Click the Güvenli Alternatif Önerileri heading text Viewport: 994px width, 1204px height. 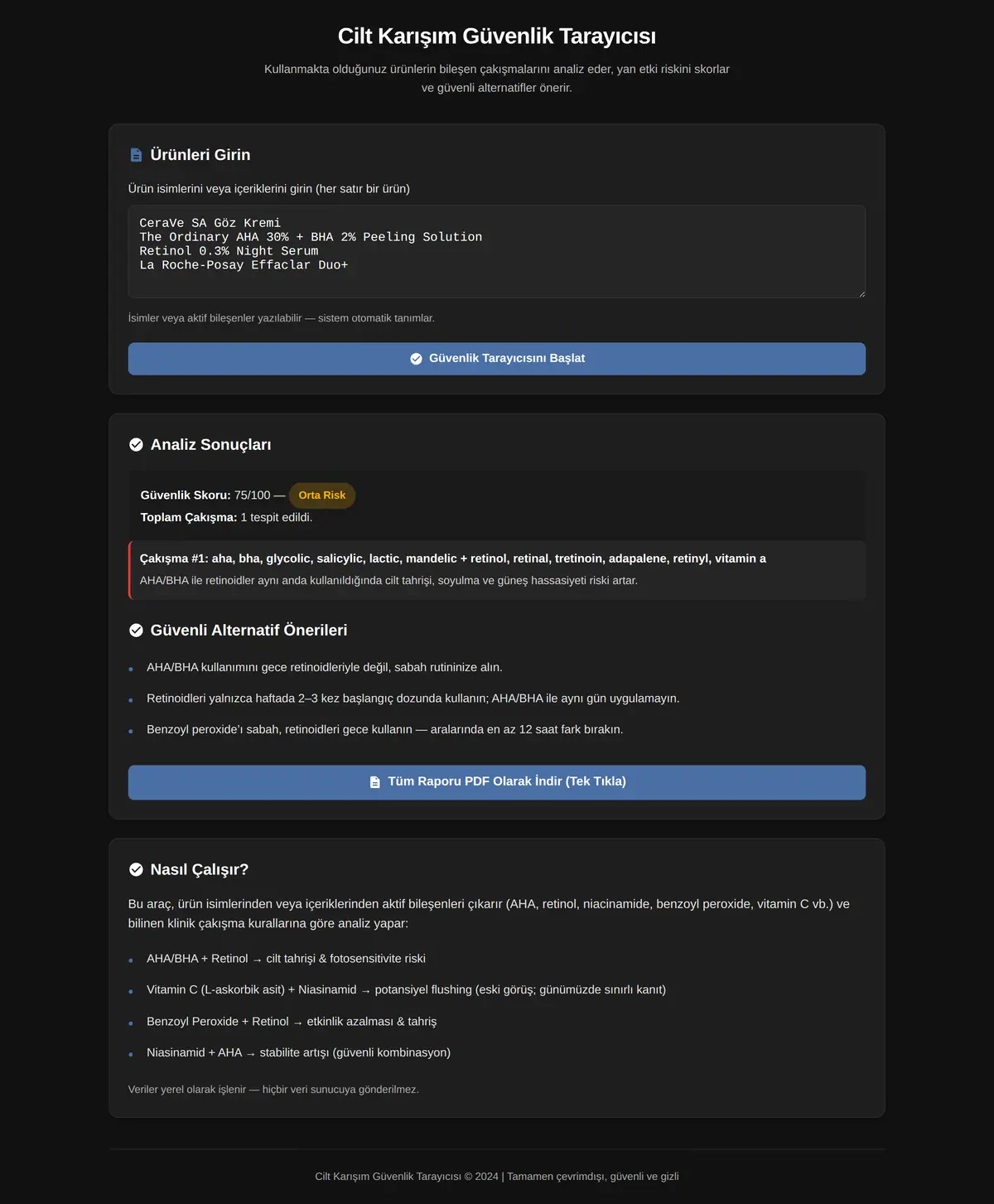249,631
